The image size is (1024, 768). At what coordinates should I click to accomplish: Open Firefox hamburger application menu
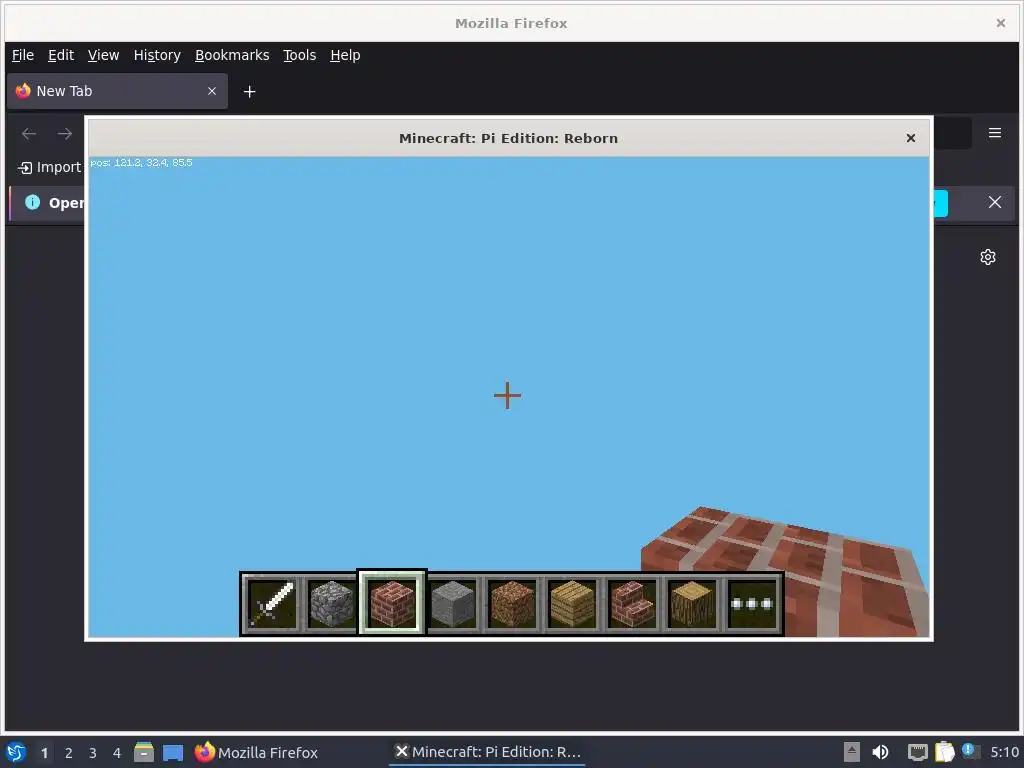click(995, 133)
